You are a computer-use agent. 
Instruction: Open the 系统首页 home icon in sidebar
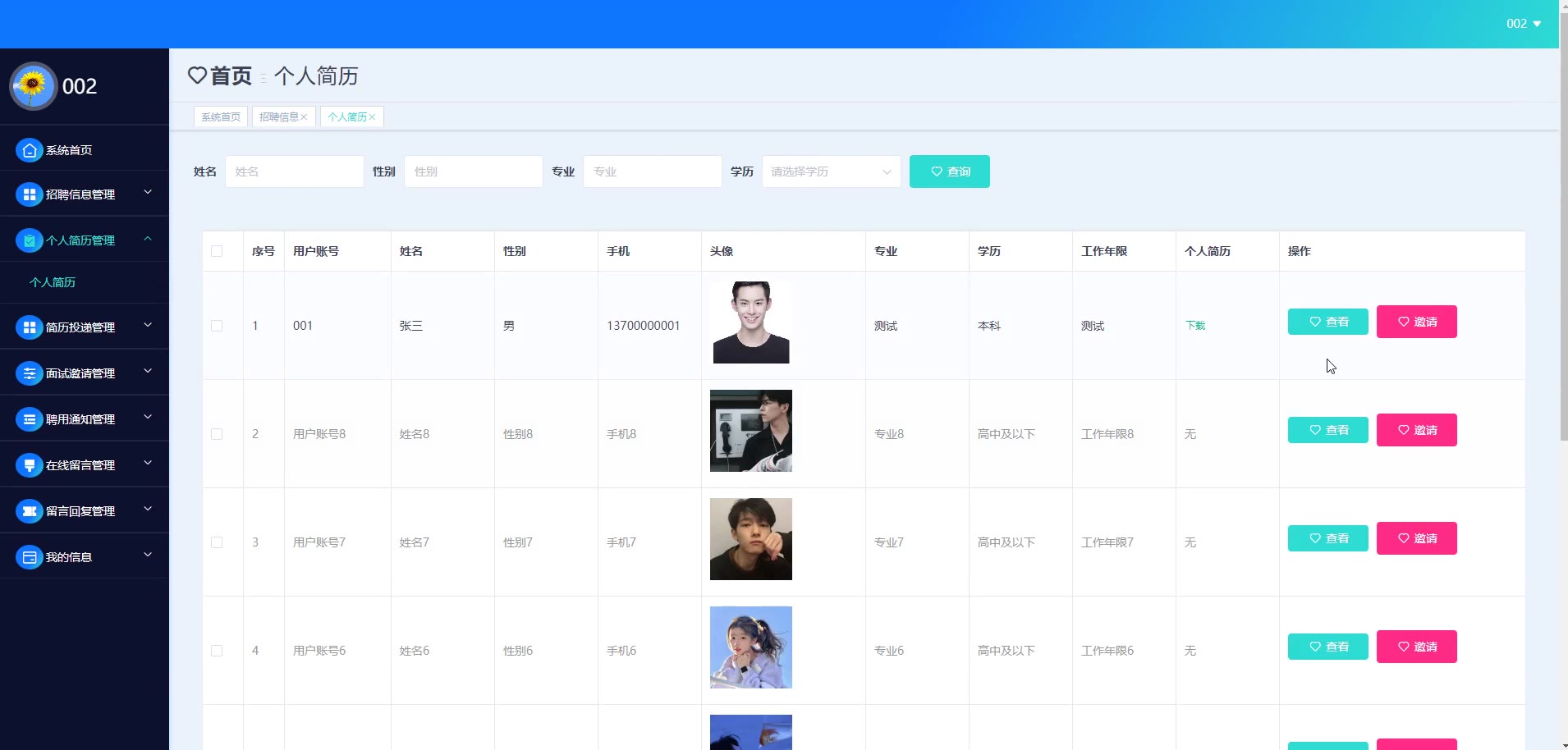pos(30,150)
